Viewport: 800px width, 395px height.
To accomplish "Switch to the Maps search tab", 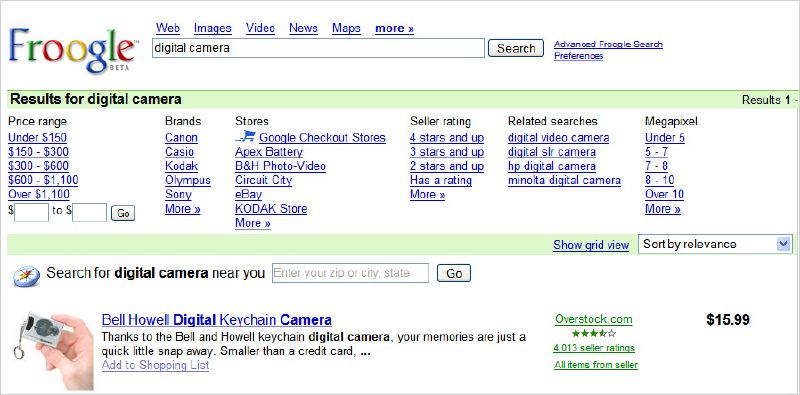I will pyautogui.click(x=346, y=28).
